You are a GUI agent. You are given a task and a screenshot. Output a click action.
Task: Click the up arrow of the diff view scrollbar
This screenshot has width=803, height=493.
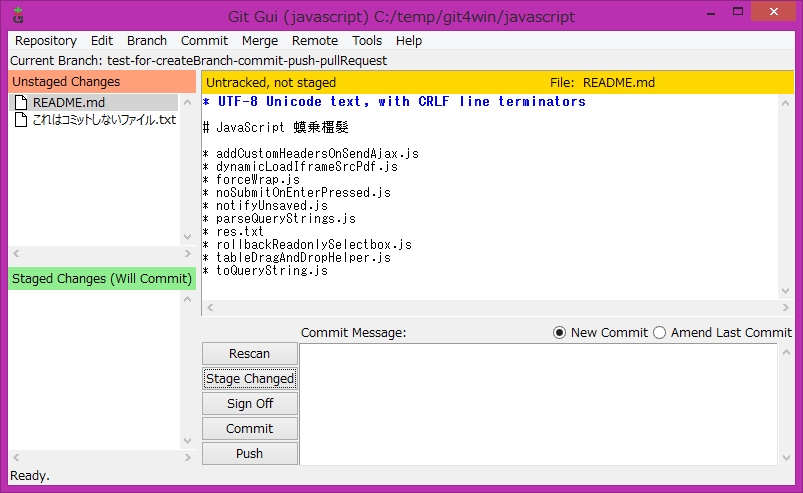[x=786, y=103]
